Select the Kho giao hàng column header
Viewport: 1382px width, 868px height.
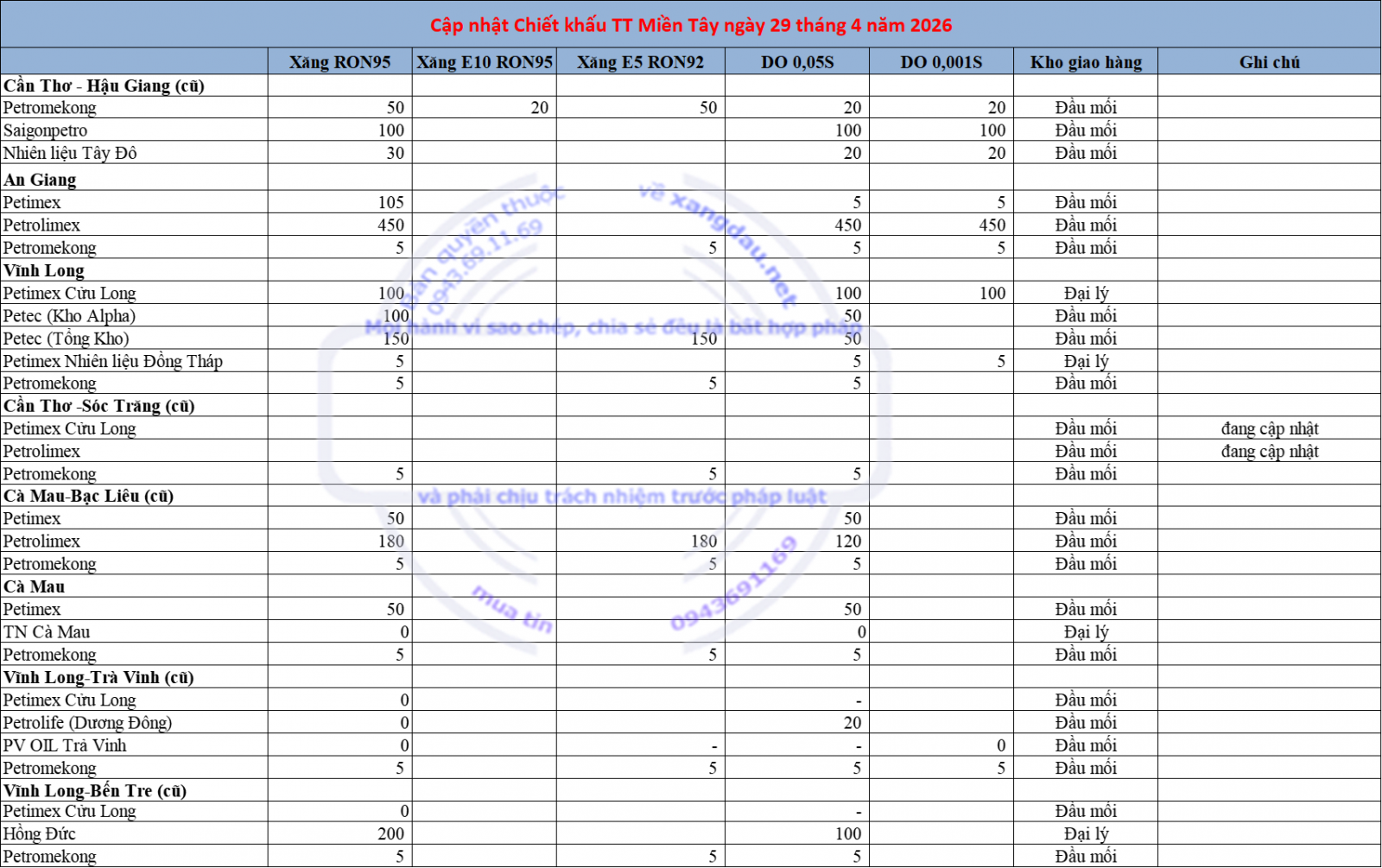pos(1086,62)
